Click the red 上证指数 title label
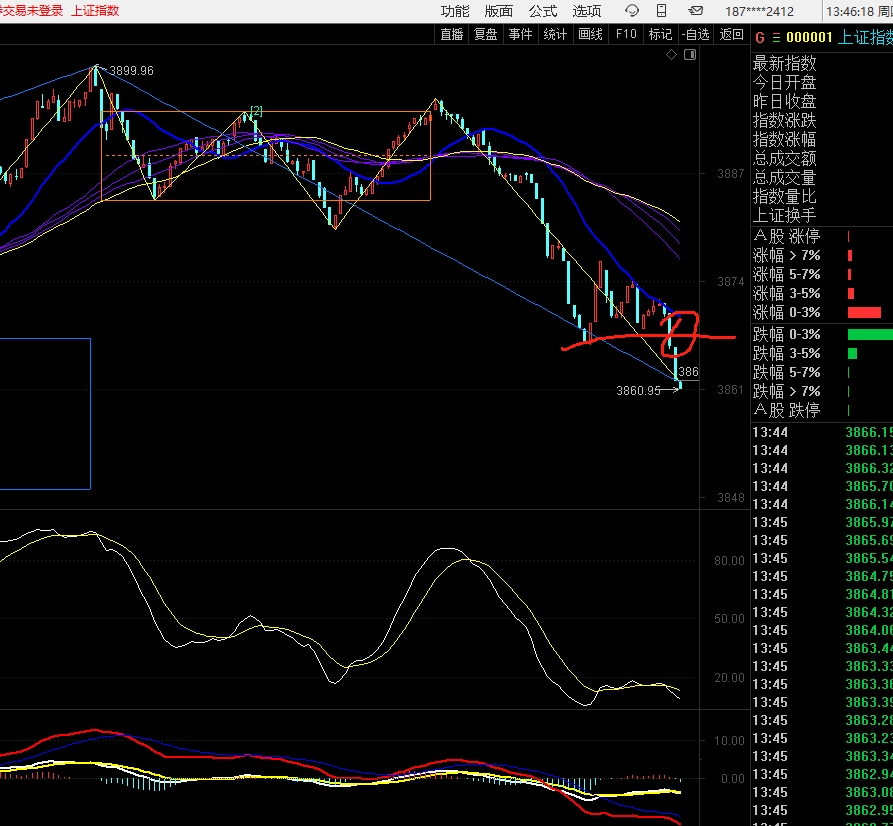Viewport: 893px width, 826px height. click(x=95, y=11)
